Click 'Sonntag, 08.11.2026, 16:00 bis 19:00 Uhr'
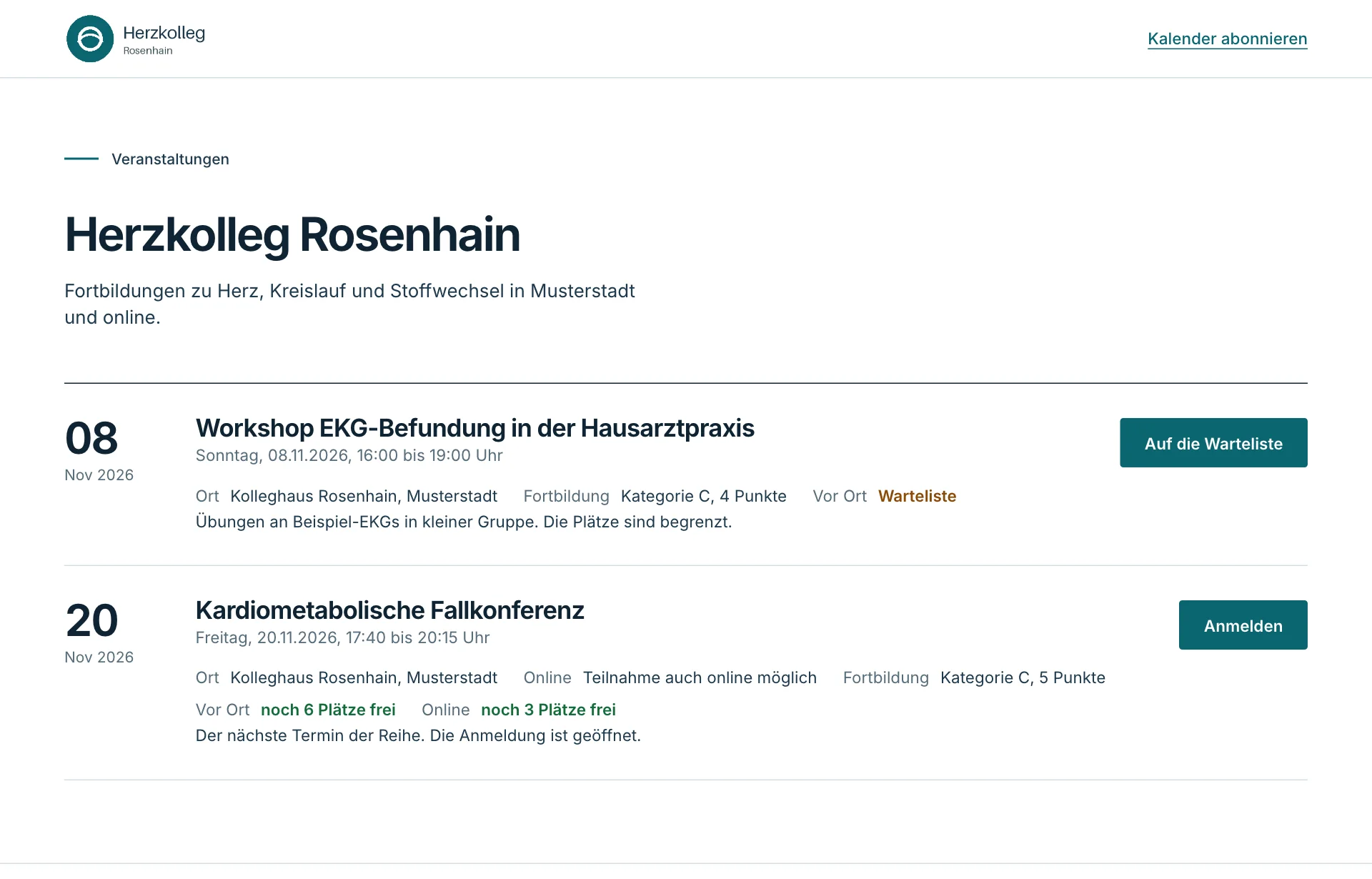The image size is (1372, 879). [x=349, y=455]
